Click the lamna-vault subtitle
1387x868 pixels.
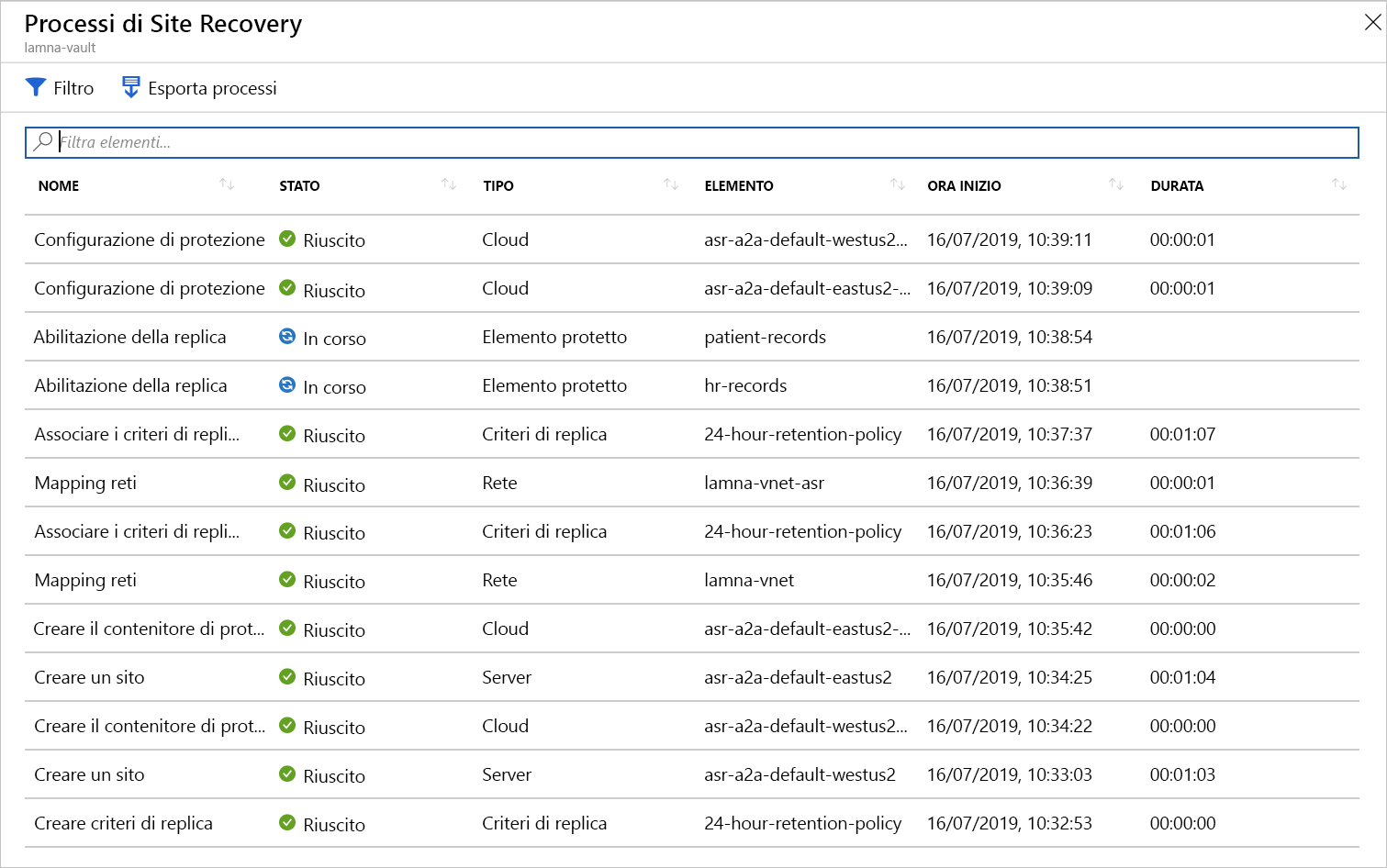[x=60, y=48]
